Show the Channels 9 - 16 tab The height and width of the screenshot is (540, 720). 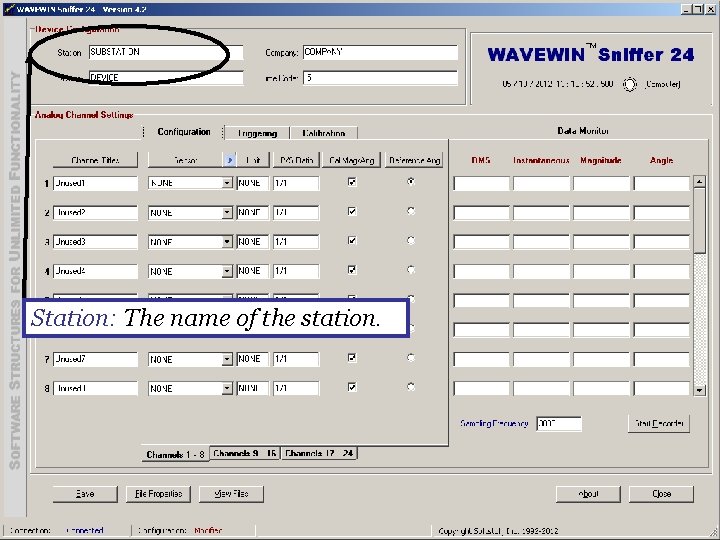pos(245,453)
